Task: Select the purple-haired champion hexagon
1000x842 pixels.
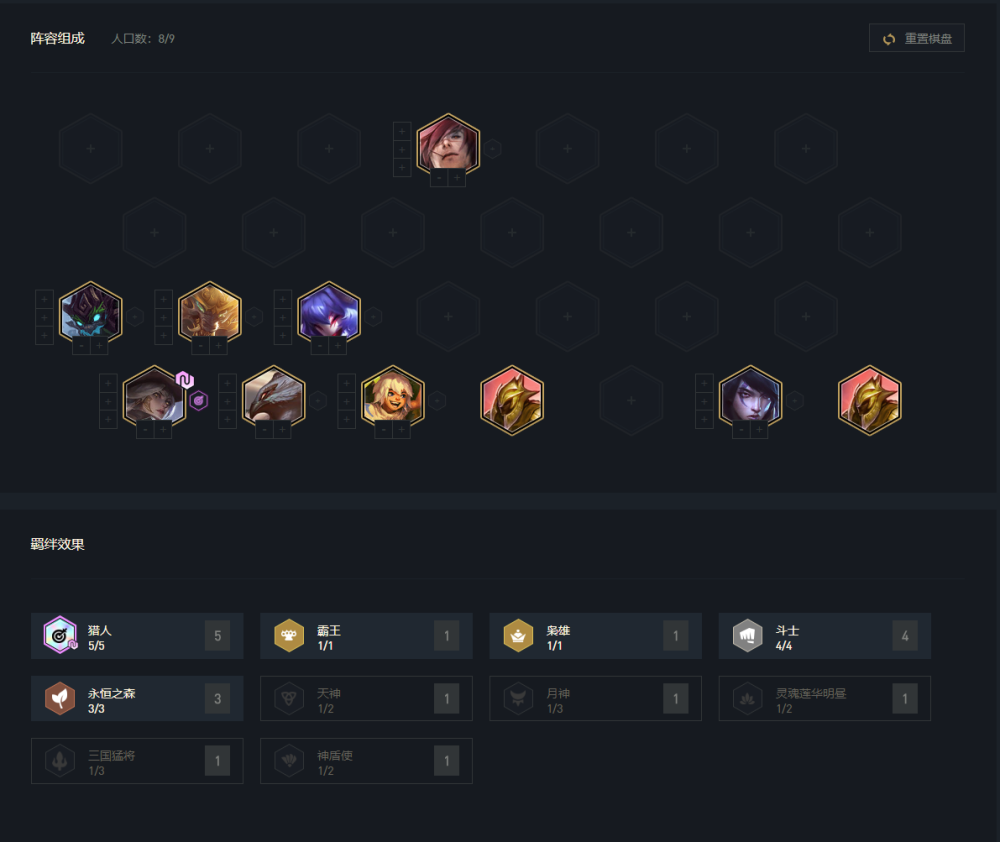Action: pos(329,313)
